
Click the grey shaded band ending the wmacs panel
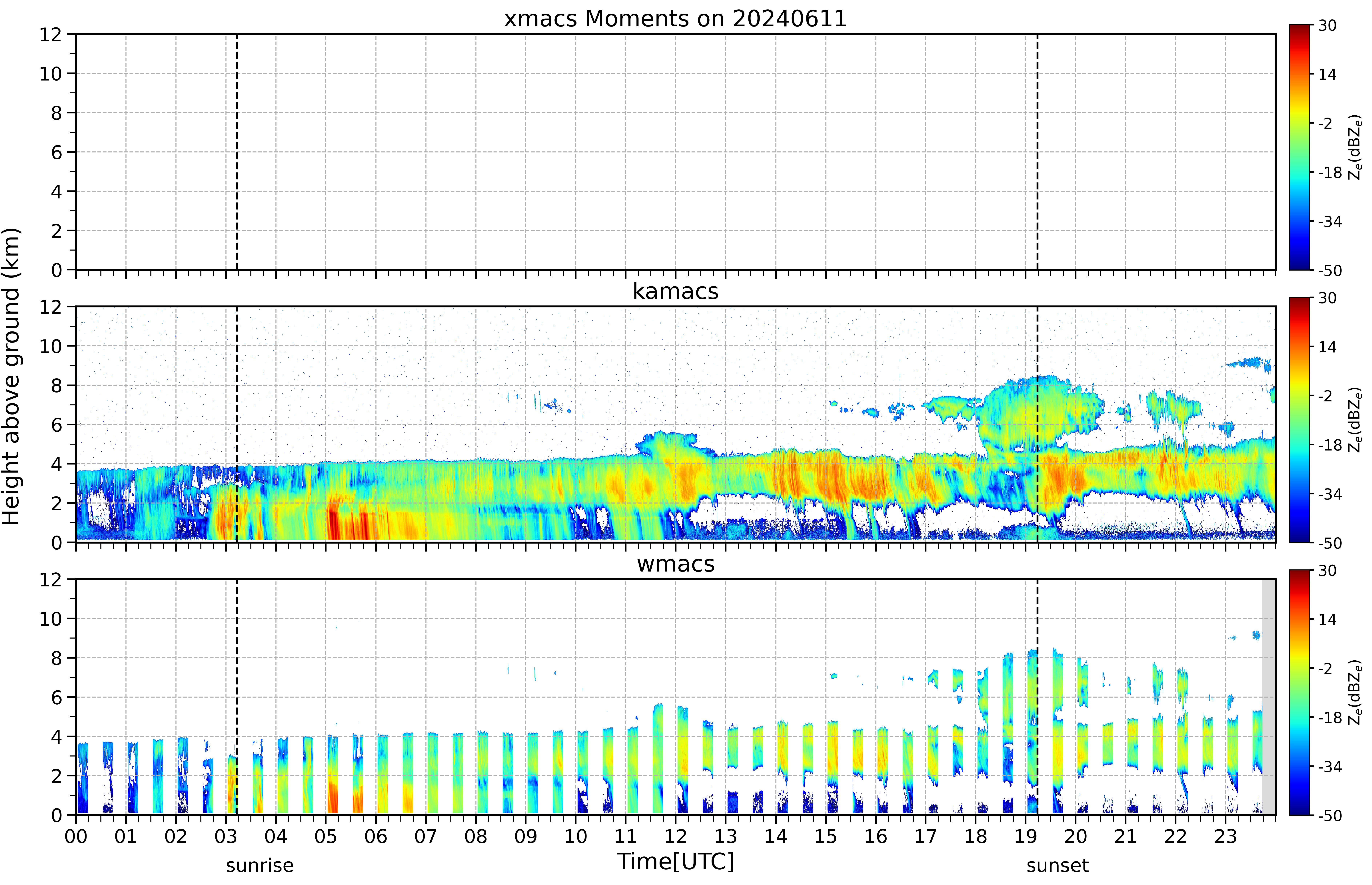(1269, 697)
